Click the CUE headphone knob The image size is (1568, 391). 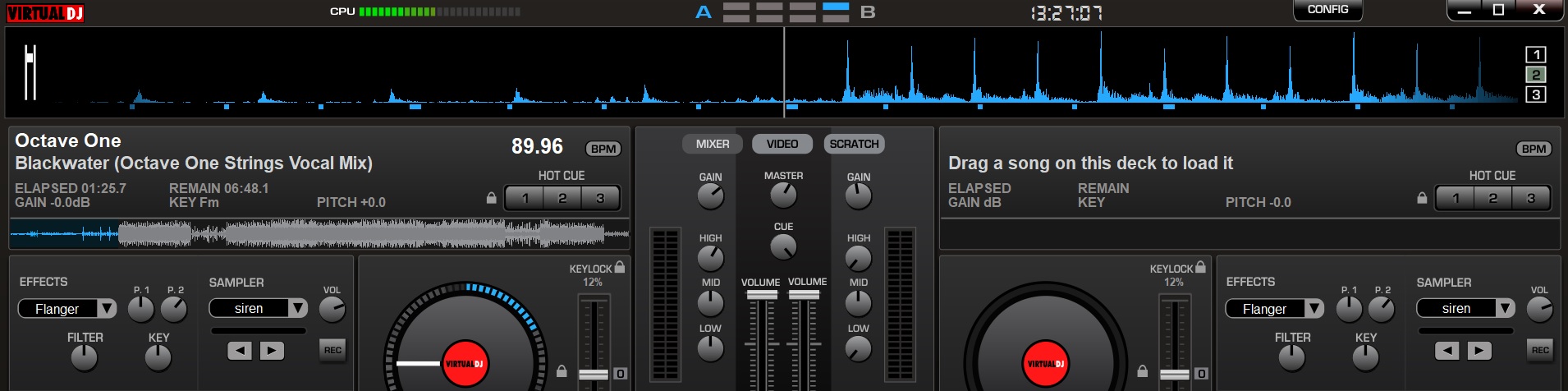(x=783, y=246)
